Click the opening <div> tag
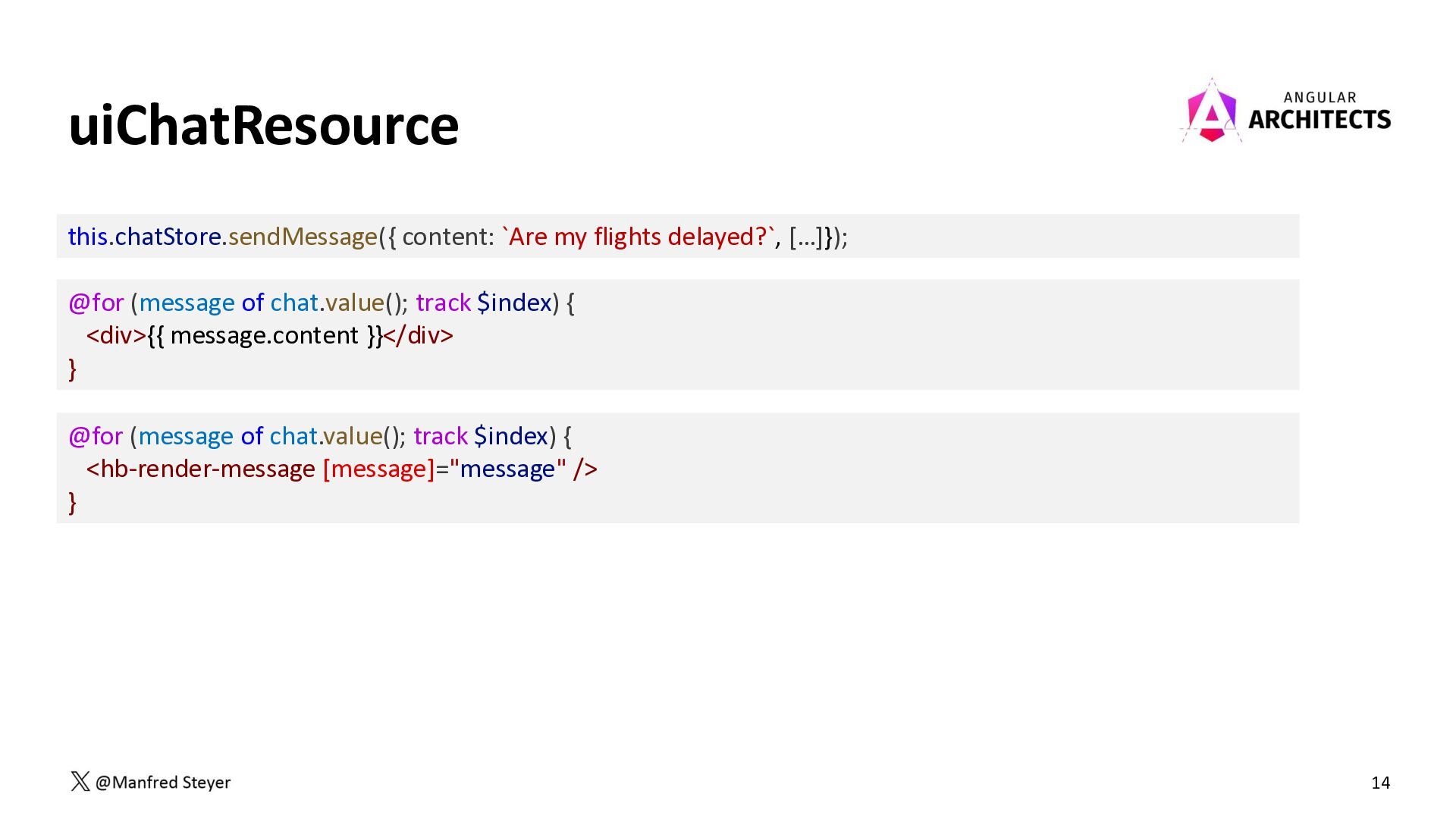 116,336
